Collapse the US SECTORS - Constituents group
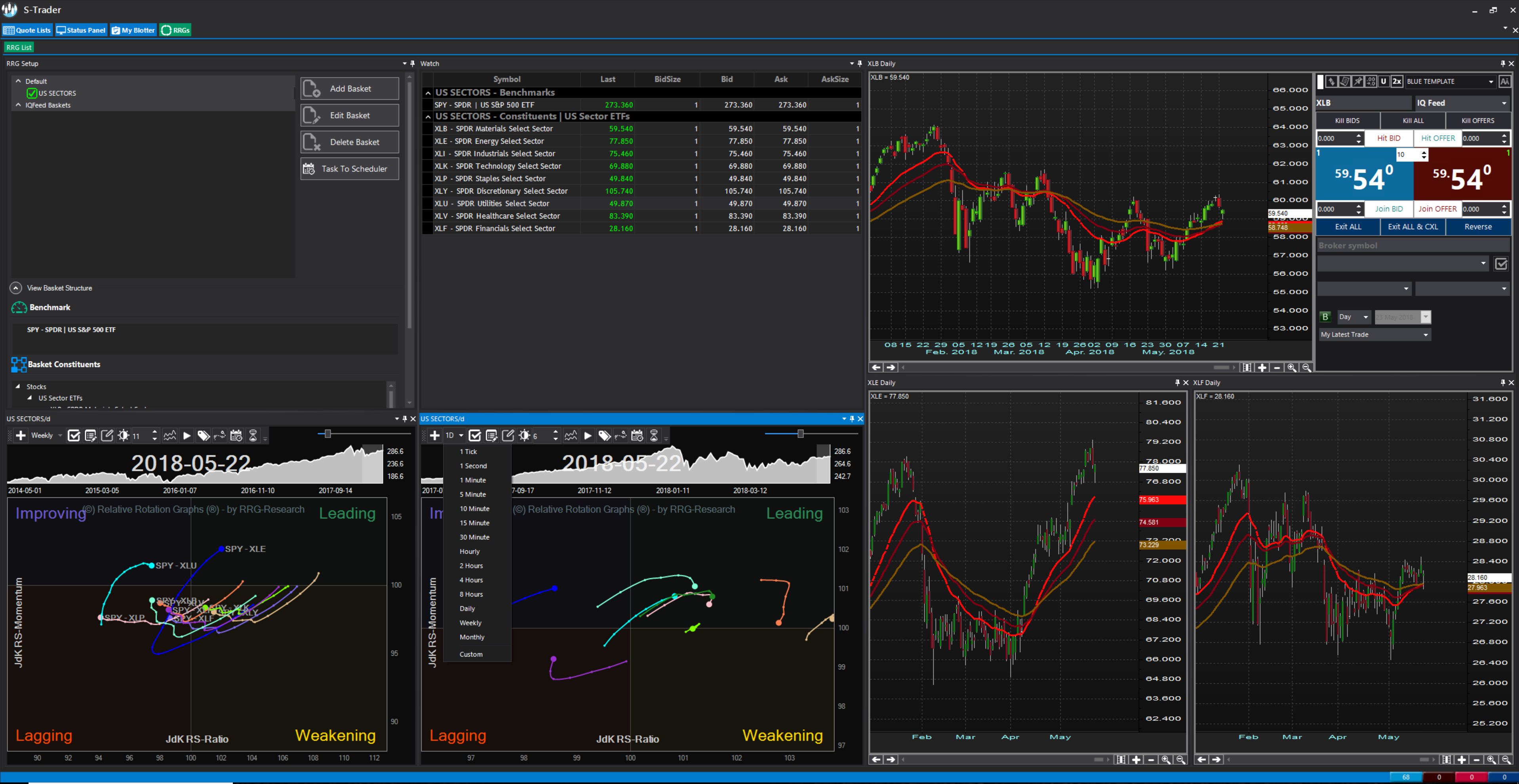1519x784 pixels. tap(428, 117)
